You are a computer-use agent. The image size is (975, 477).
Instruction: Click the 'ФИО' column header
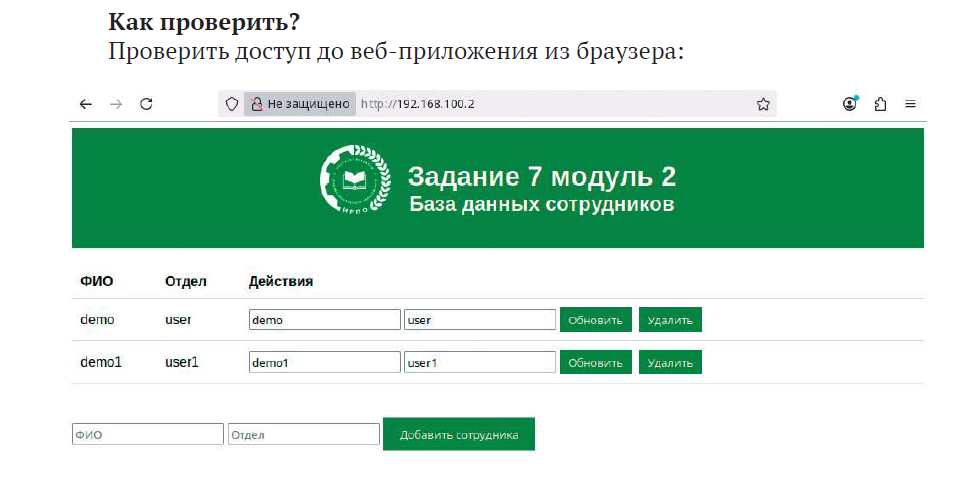point(96,281)
